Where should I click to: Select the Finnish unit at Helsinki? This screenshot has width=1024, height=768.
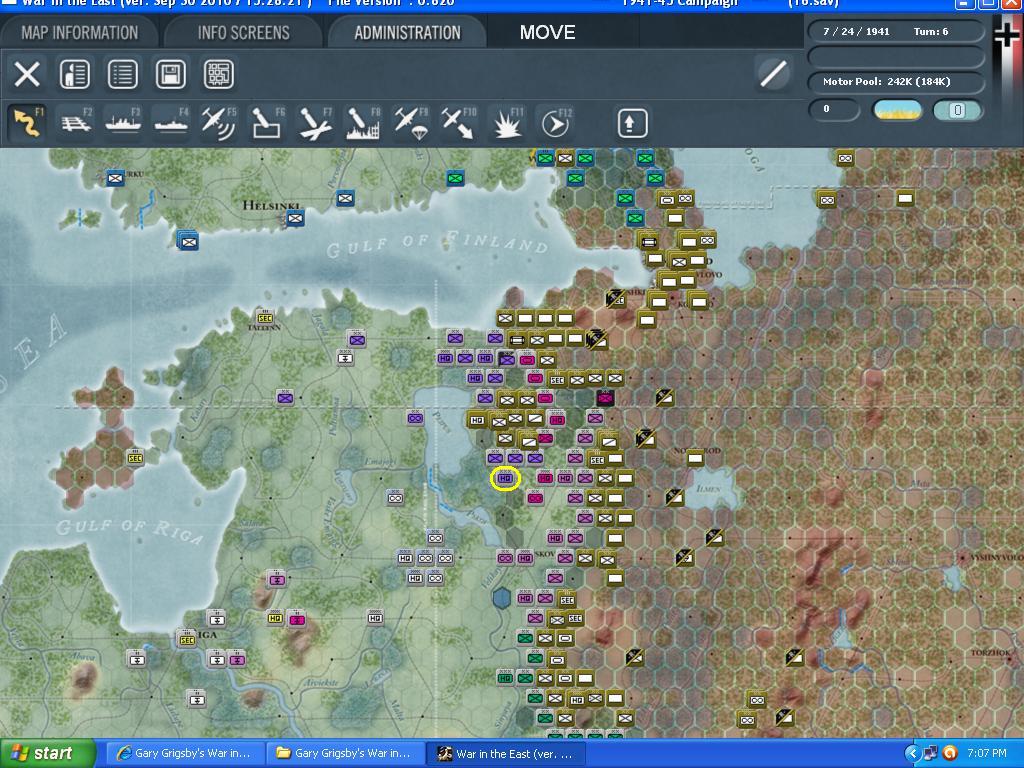[x=295, y=217]
